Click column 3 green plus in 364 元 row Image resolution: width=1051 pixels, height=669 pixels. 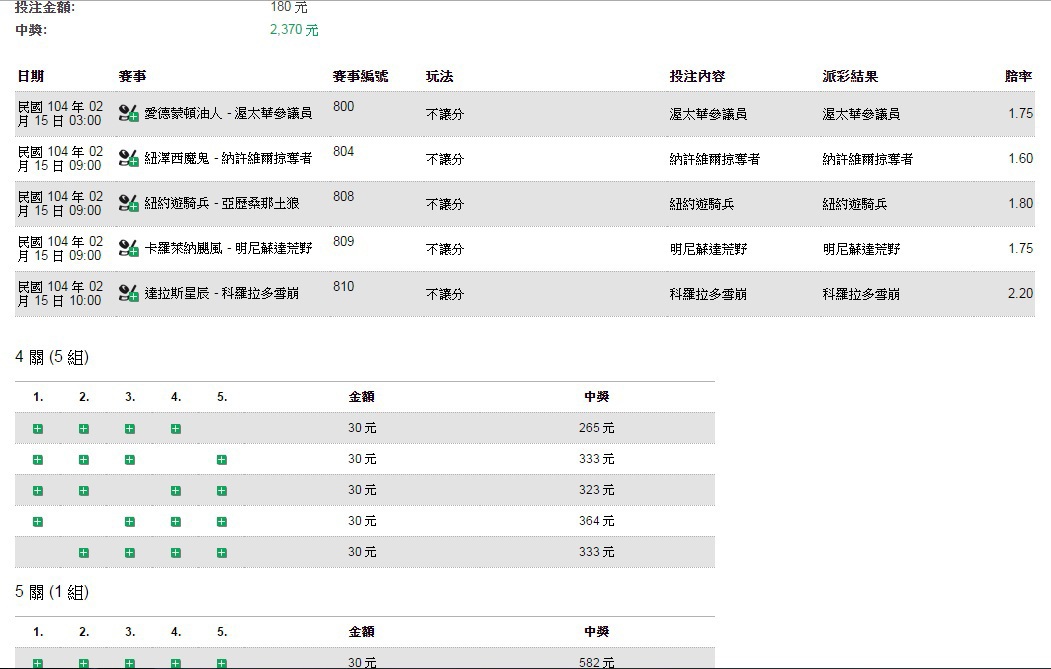click(130, 522)
